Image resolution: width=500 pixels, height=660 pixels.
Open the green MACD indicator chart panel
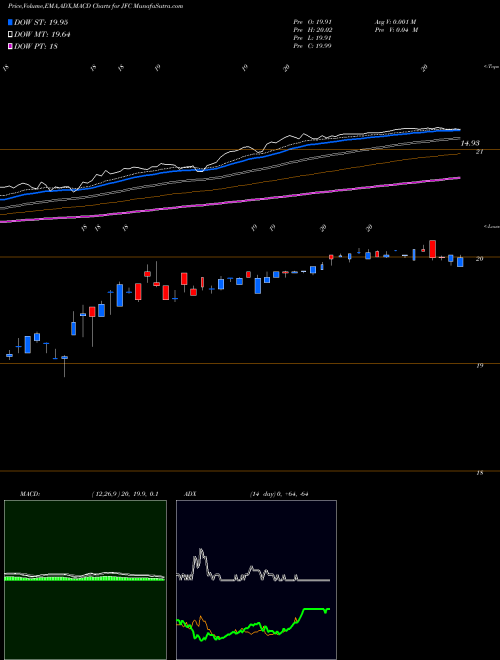pyautogui.click(x=85, y=580)
